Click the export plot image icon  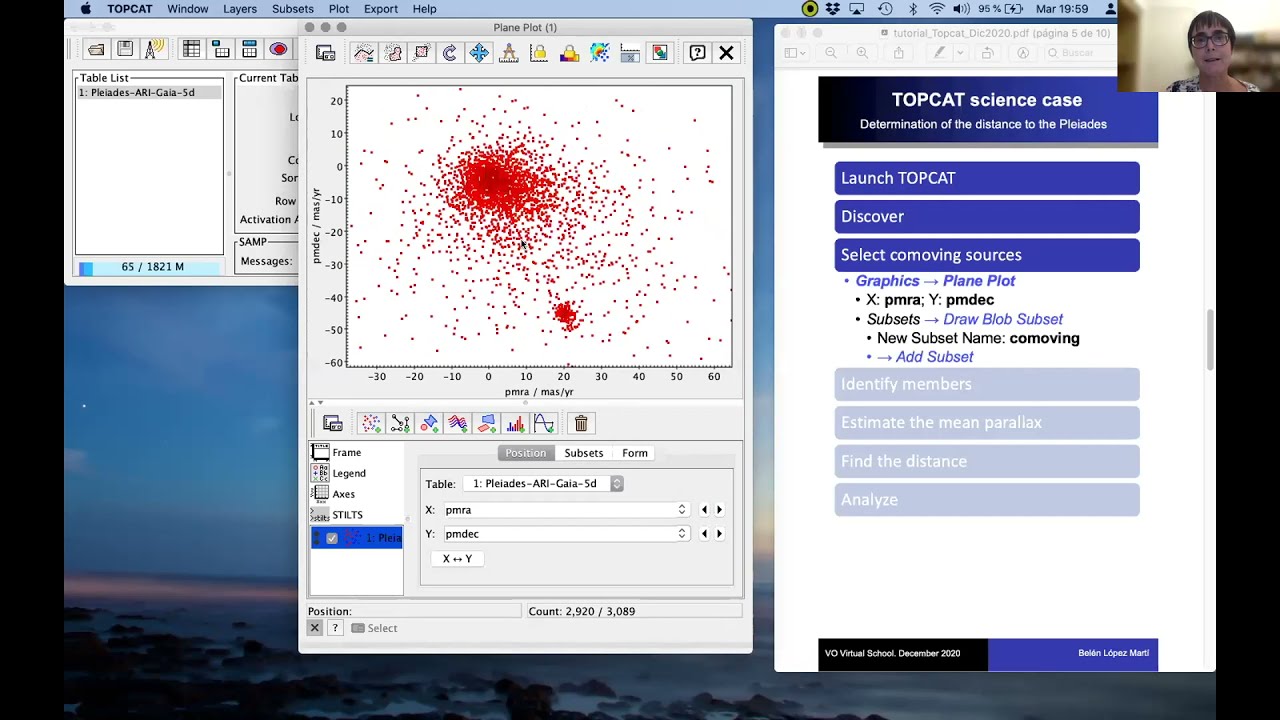660,53
